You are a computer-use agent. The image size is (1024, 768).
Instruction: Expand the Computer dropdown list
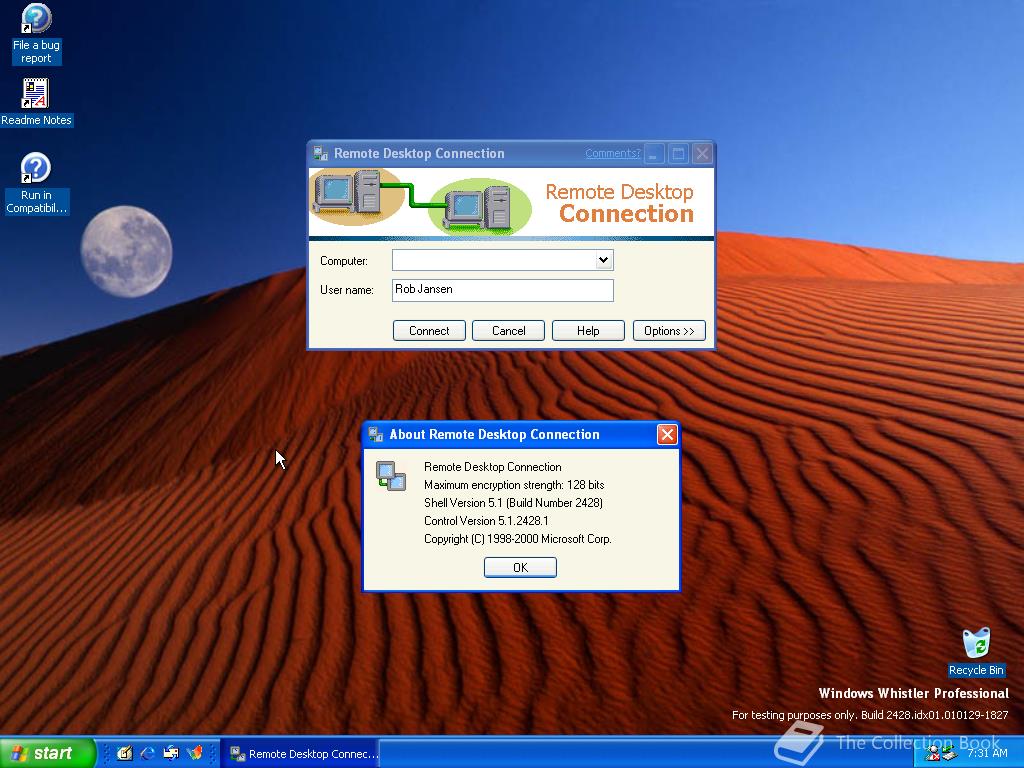(x=603, y=260)
